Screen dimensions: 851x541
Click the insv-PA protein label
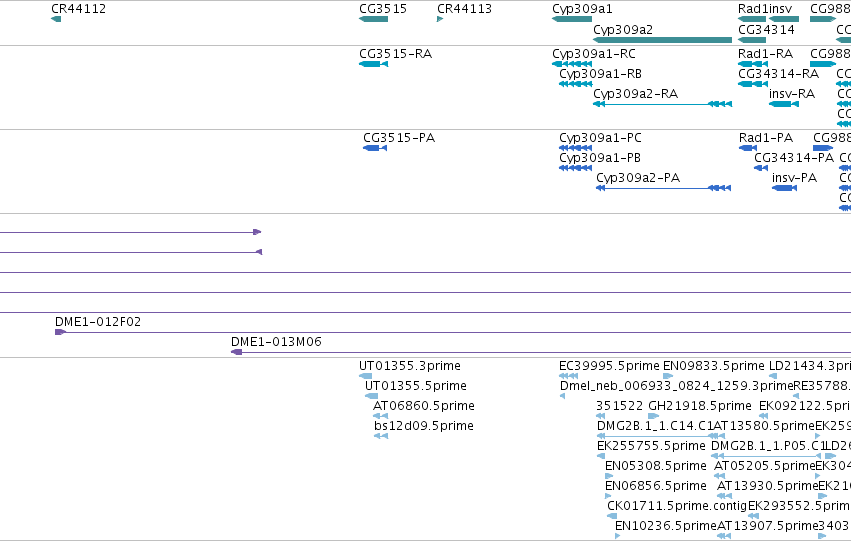(794, 178)
